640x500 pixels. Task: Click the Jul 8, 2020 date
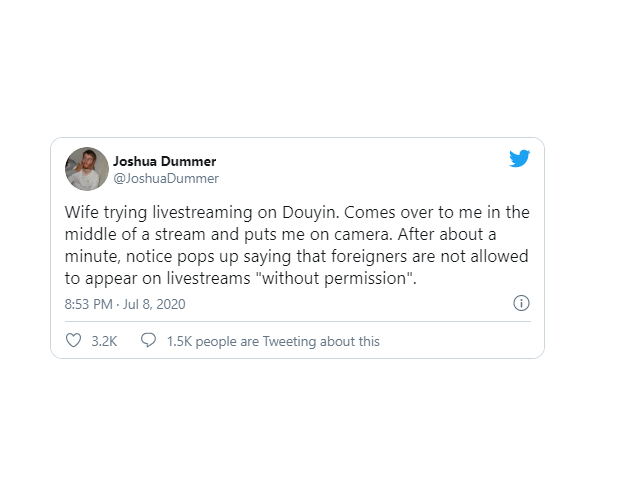(155, 304)
